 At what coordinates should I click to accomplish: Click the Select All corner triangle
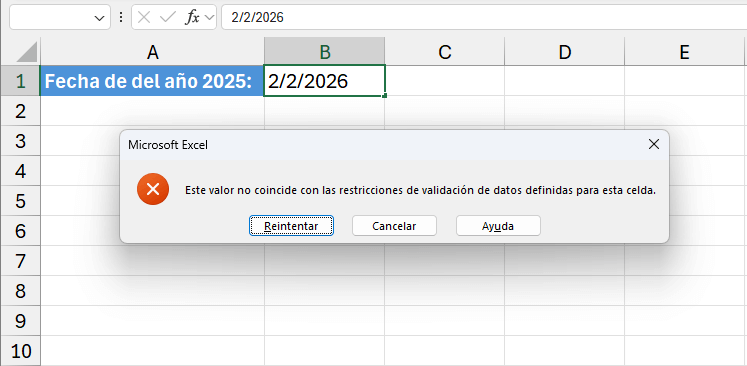[x=27, y=51]
